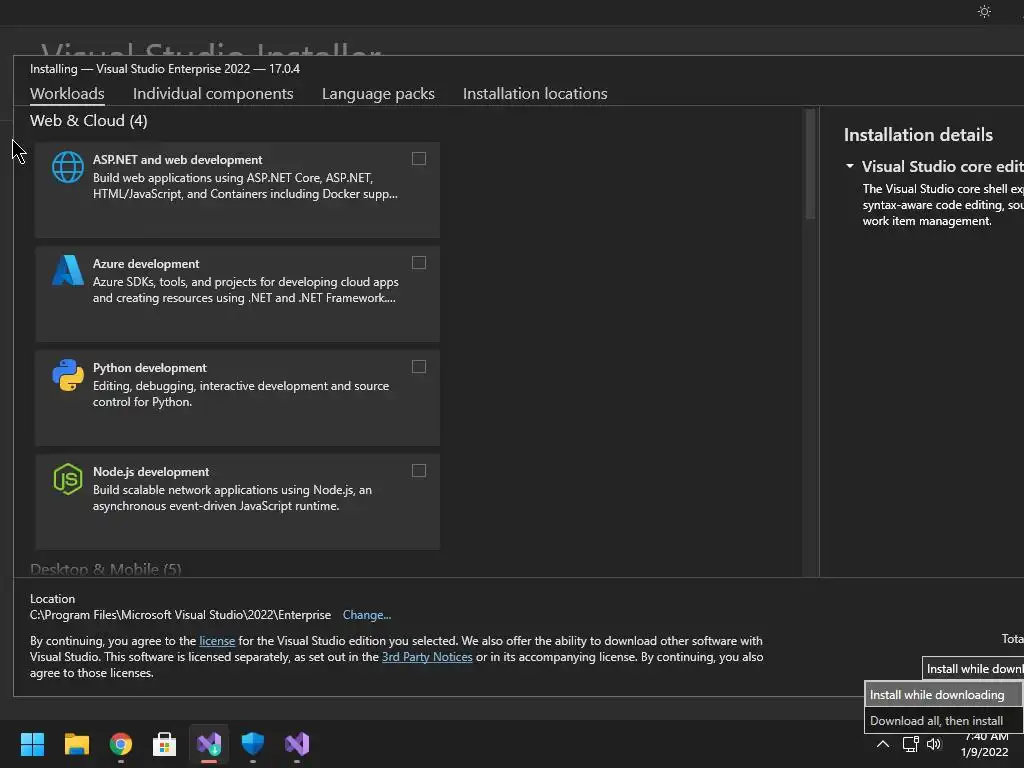Image resolution: width=1024 pixels, height=768 pixels.
Task: Open the clock showing 1/9/2022
Action: pyautogui.click(x=985, y=744)
